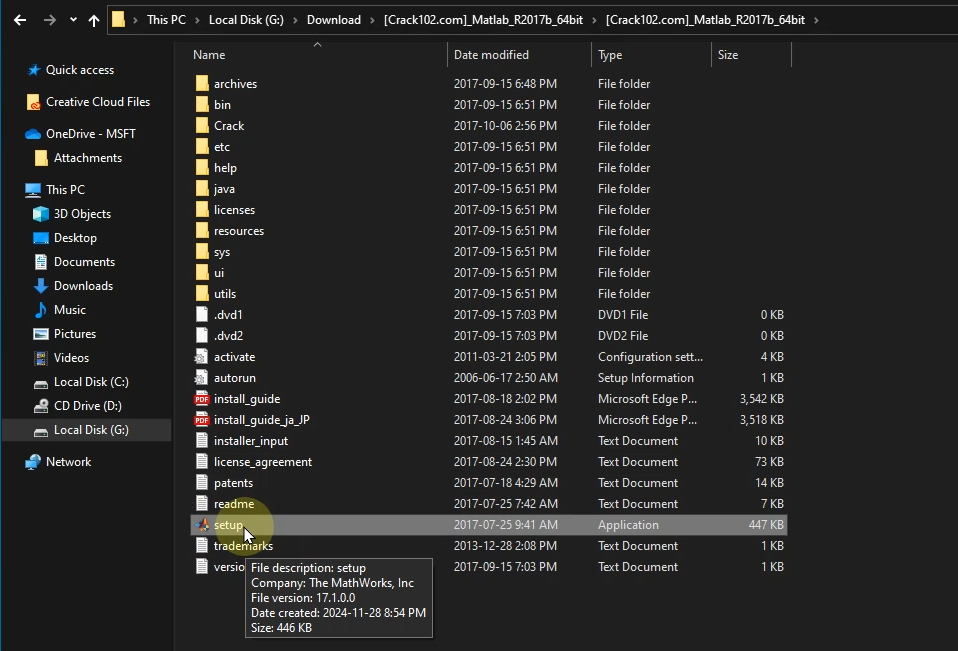This screenshot has height=651, width=958.
Task: Select the license_agreement text document
Action: point(262,462)
